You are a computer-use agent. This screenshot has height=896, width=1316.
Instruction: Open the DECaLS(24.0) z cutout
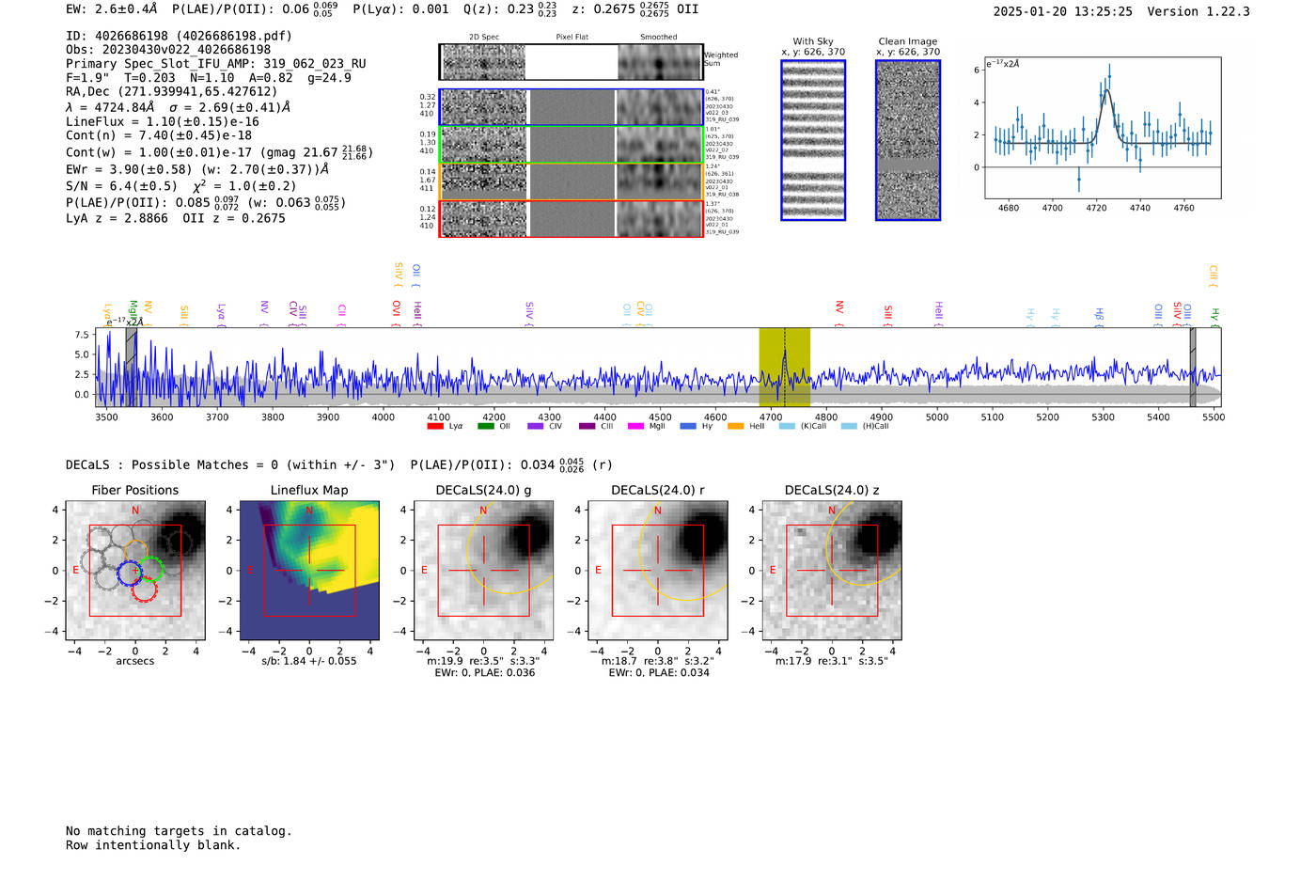[x=832, y=571]
